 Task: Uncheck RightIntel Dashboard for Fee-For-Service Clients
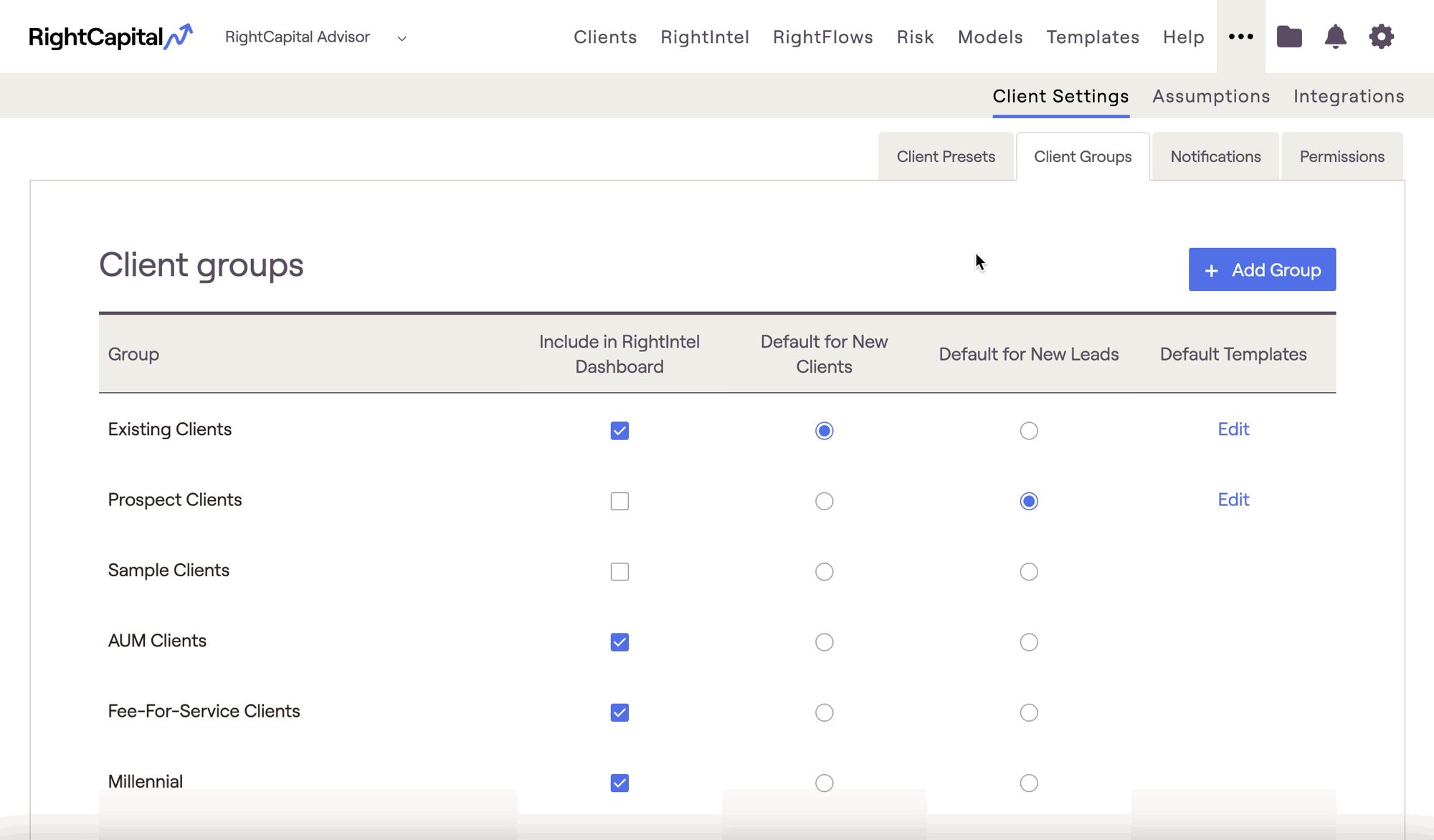tap(619, 712)
